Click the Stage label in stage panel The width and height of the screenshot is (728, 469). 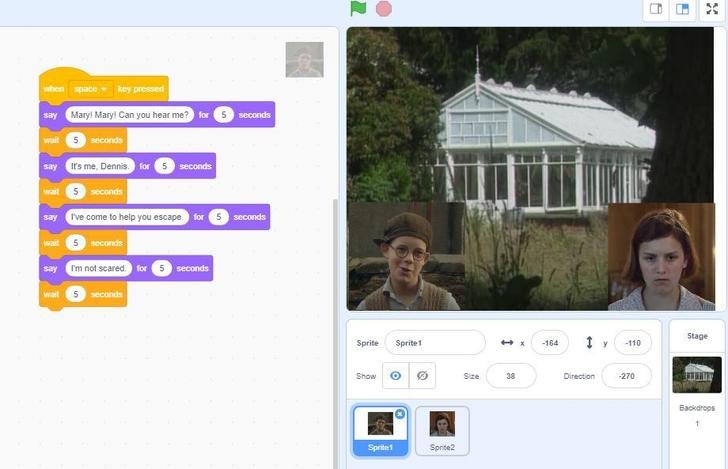click(697, 336)
